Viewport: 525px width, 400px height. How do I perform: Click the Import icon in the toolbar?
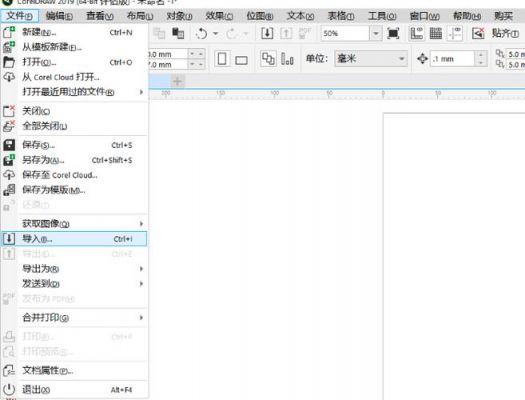267,33
